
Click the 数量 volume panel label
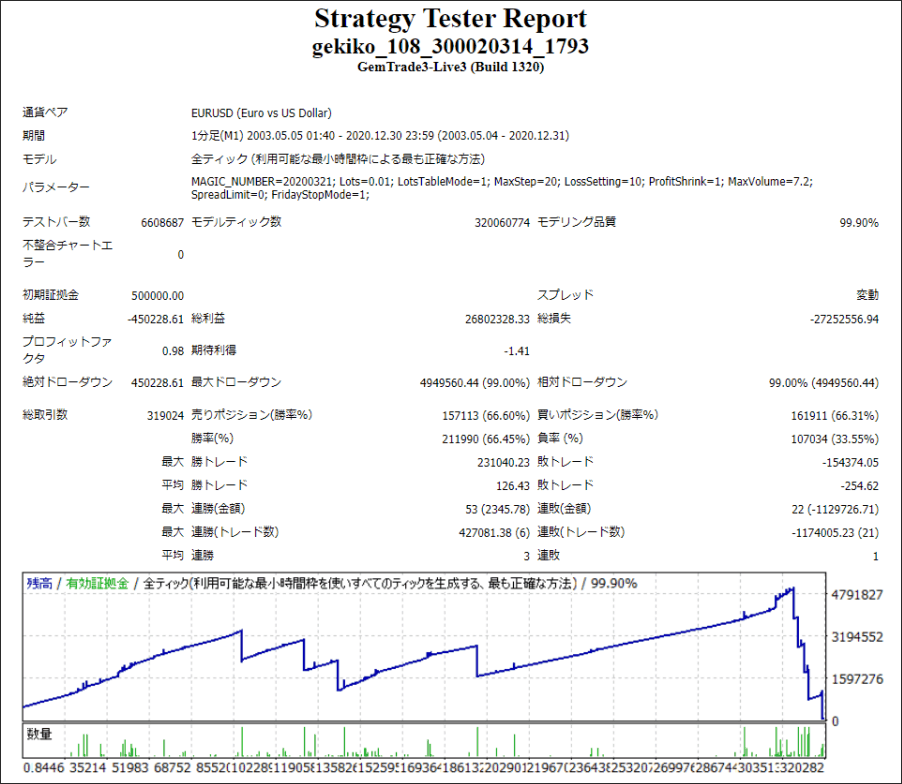coord(39,734)
